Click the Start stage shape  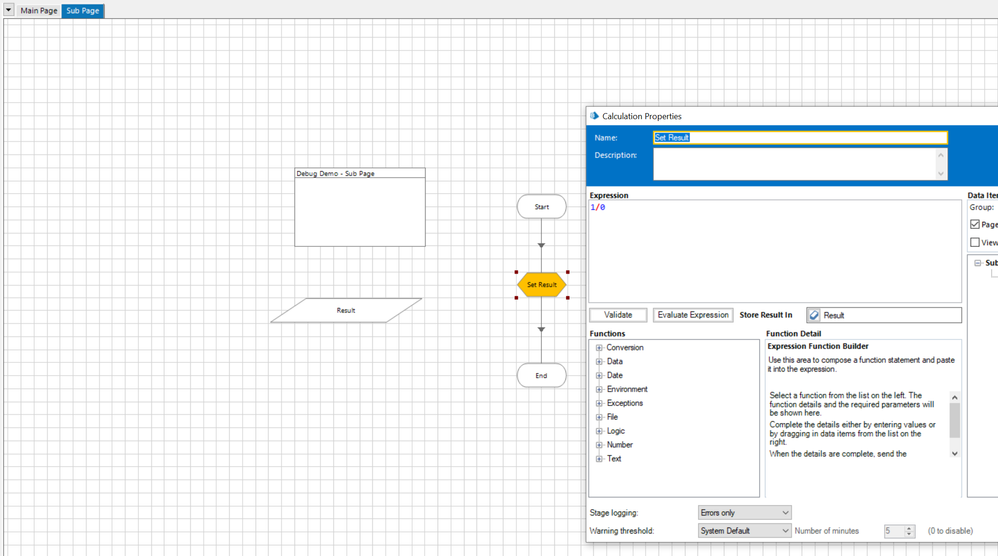541,207
